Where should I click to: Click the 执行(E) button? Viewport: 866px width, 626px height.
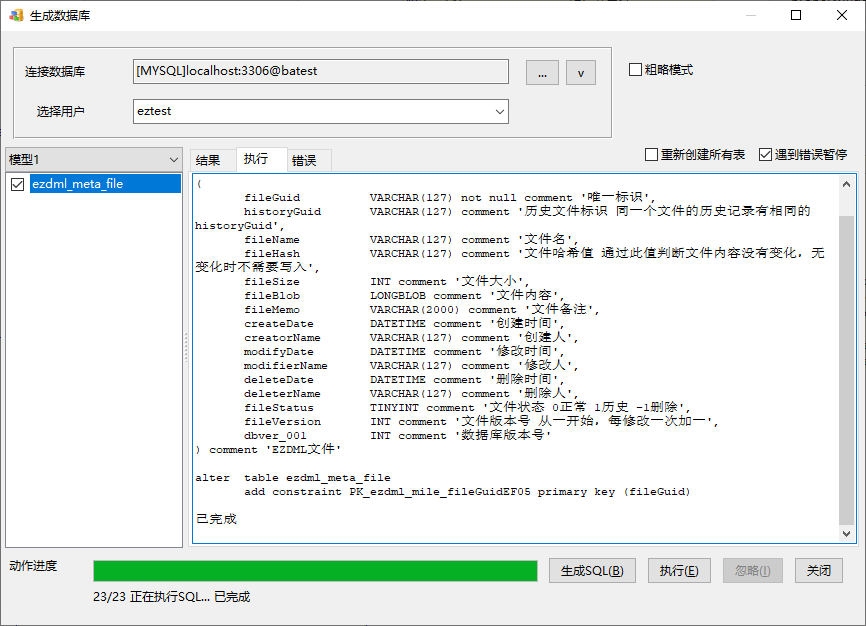(x=679, y=571)
